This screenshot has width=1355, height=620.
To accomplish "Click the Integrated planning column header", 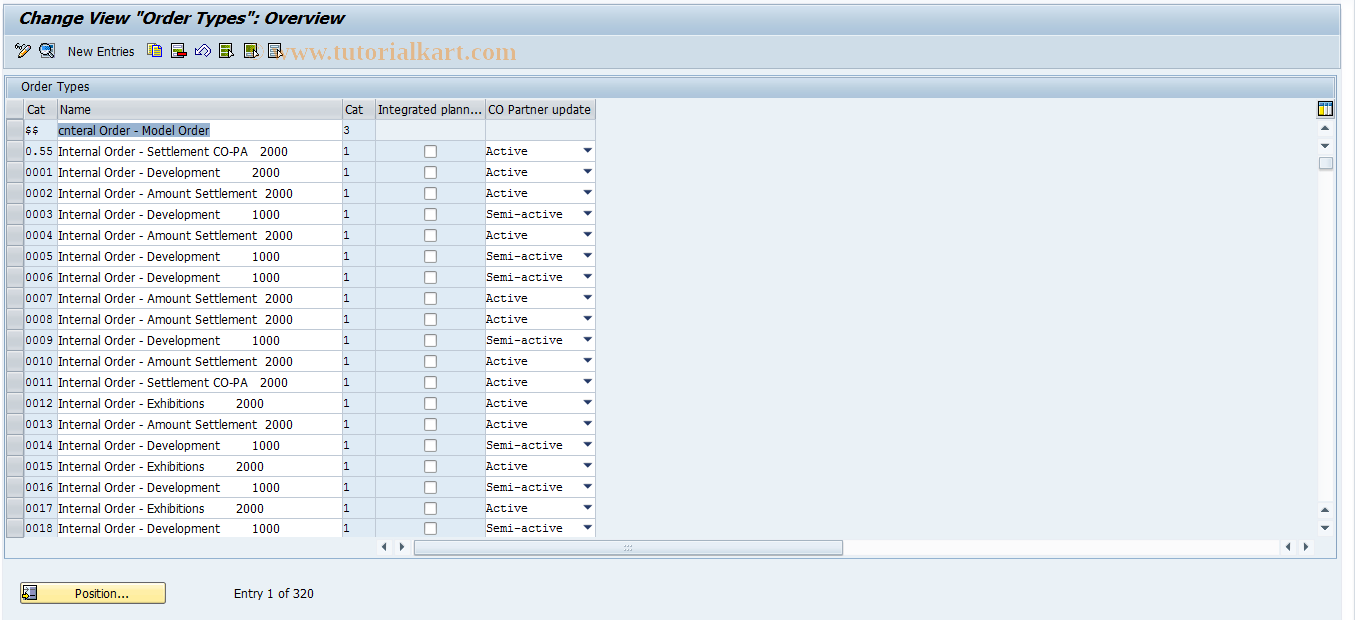I will point(430,110).
